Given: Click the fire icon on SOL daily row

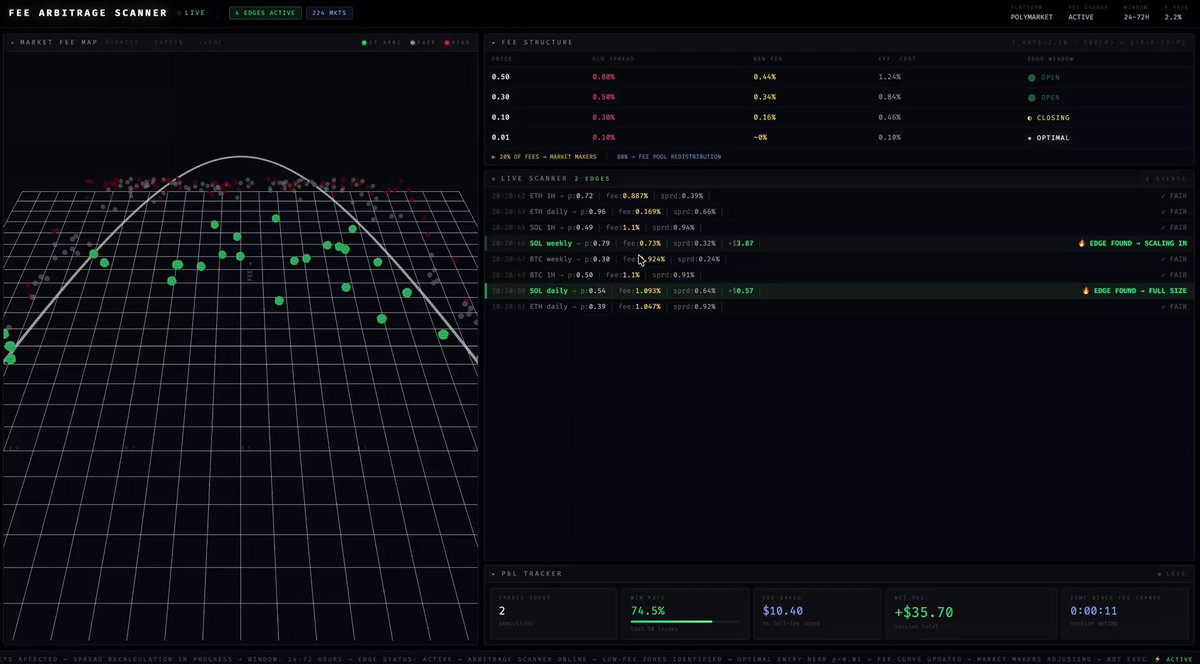Looking at the screenshot, I should 1086,291.
